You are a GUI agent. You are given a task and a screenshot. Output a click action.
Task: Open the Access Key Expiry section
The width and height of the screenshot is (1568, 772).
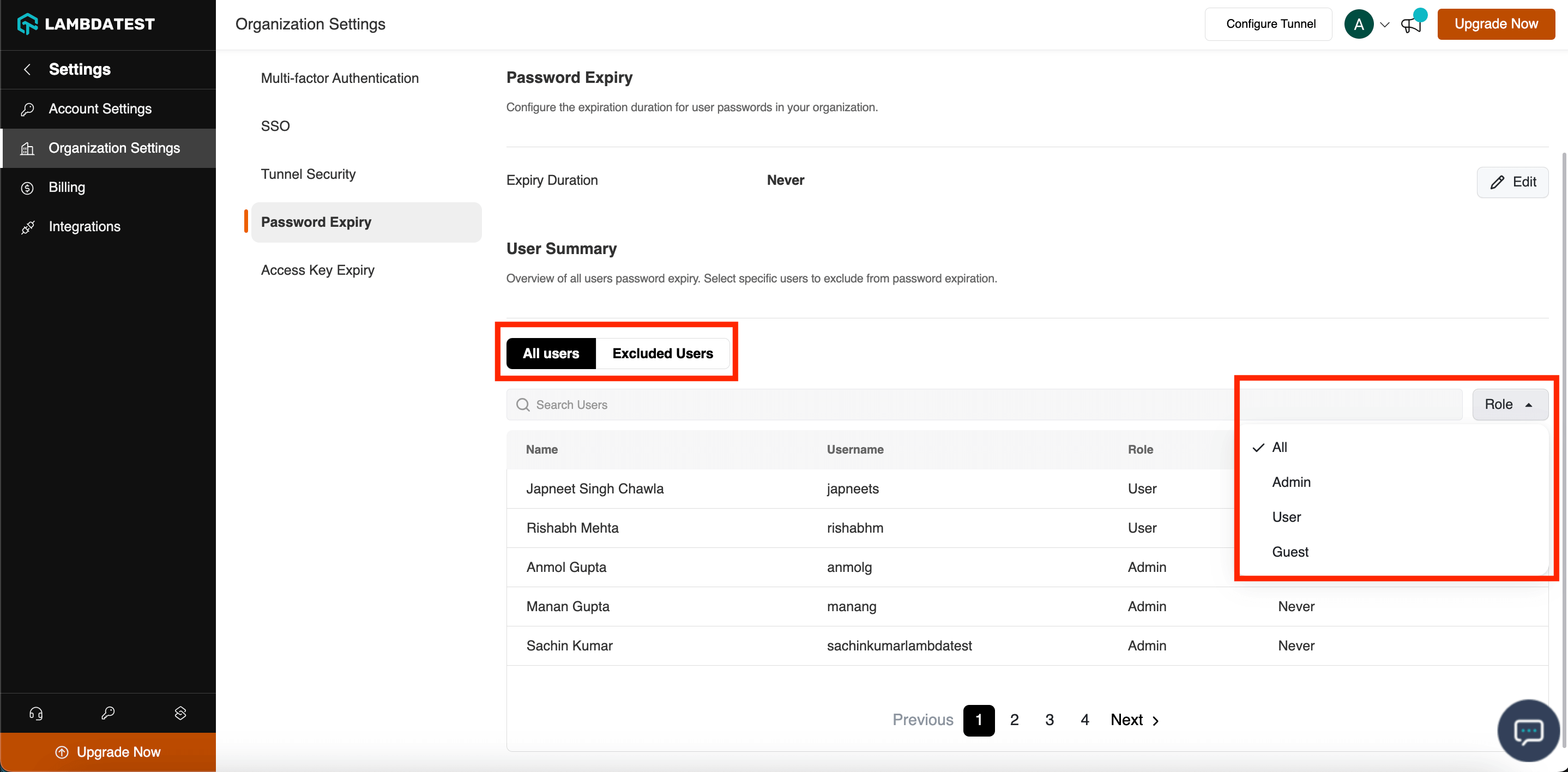click(317, 270)
